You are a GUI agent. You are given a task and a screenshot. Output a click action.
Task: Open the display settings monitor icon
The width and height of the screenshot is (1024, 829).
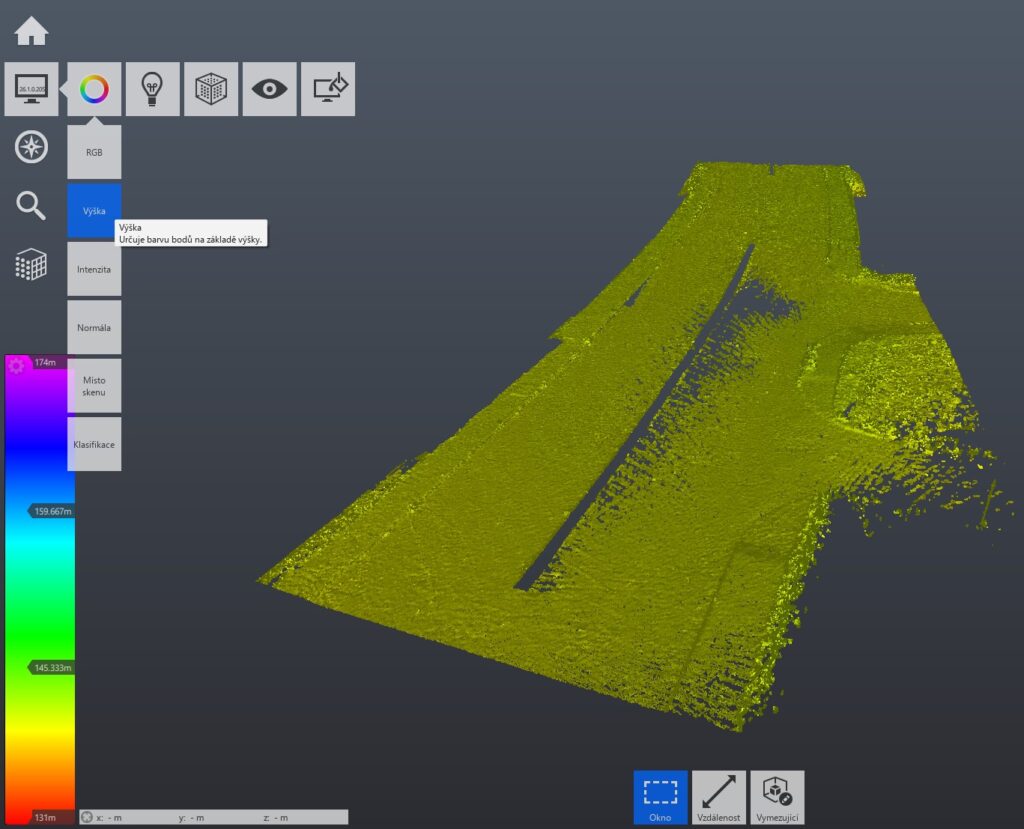tap(31, 89)
